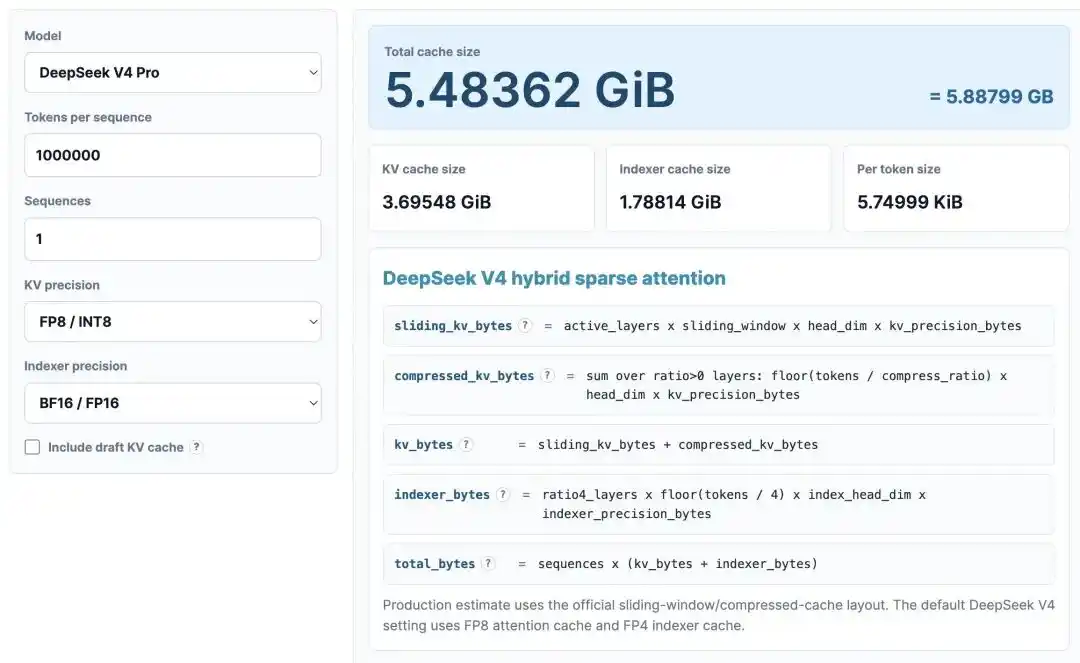Open the Indexer precision dropdown
The height and width of the screenshot is (663, 1080).
pyautogui.click(x=173, y=403)
